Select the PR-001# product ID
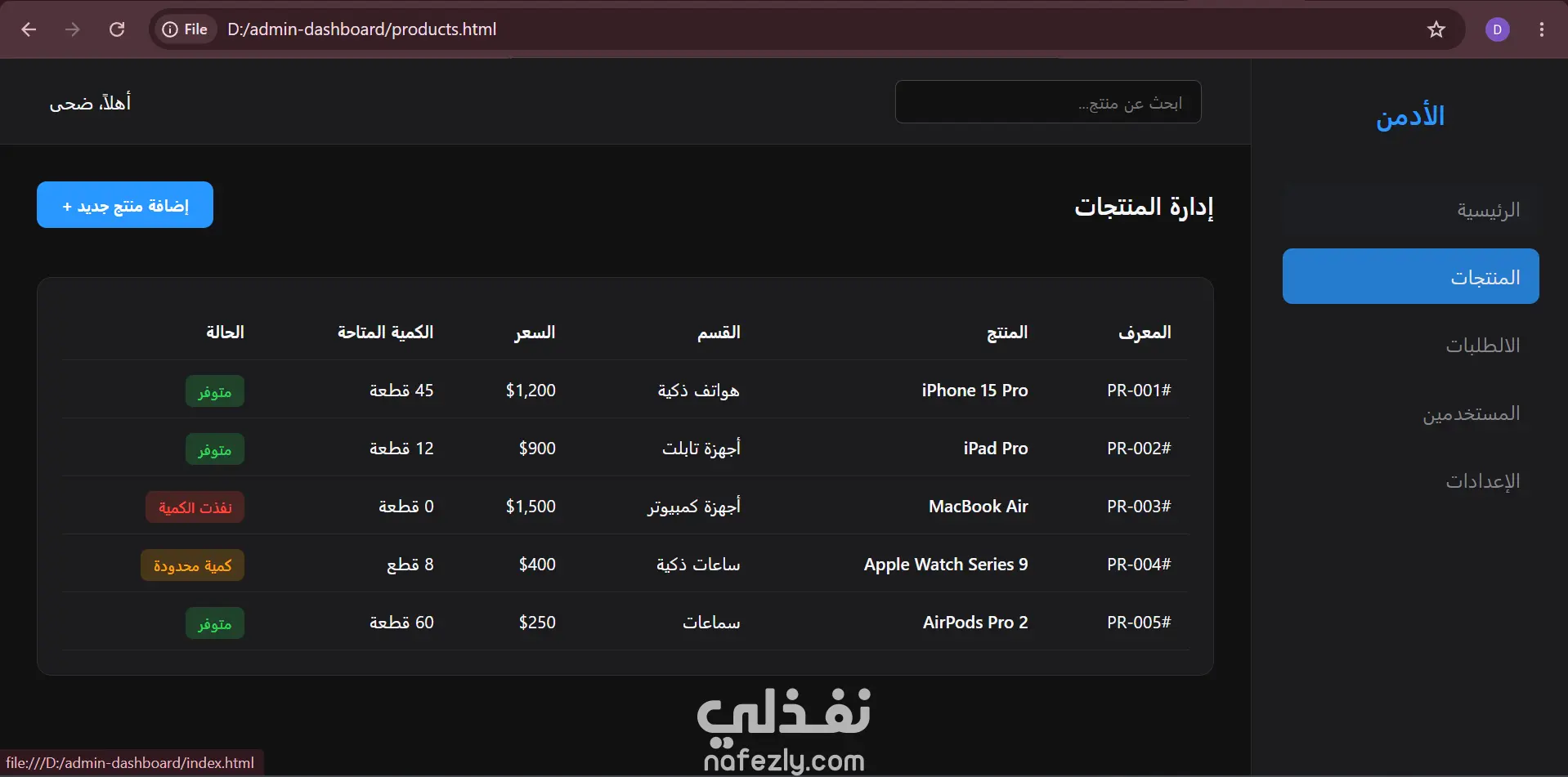Screen dimensions: 1568x777 coord(1139,391)
